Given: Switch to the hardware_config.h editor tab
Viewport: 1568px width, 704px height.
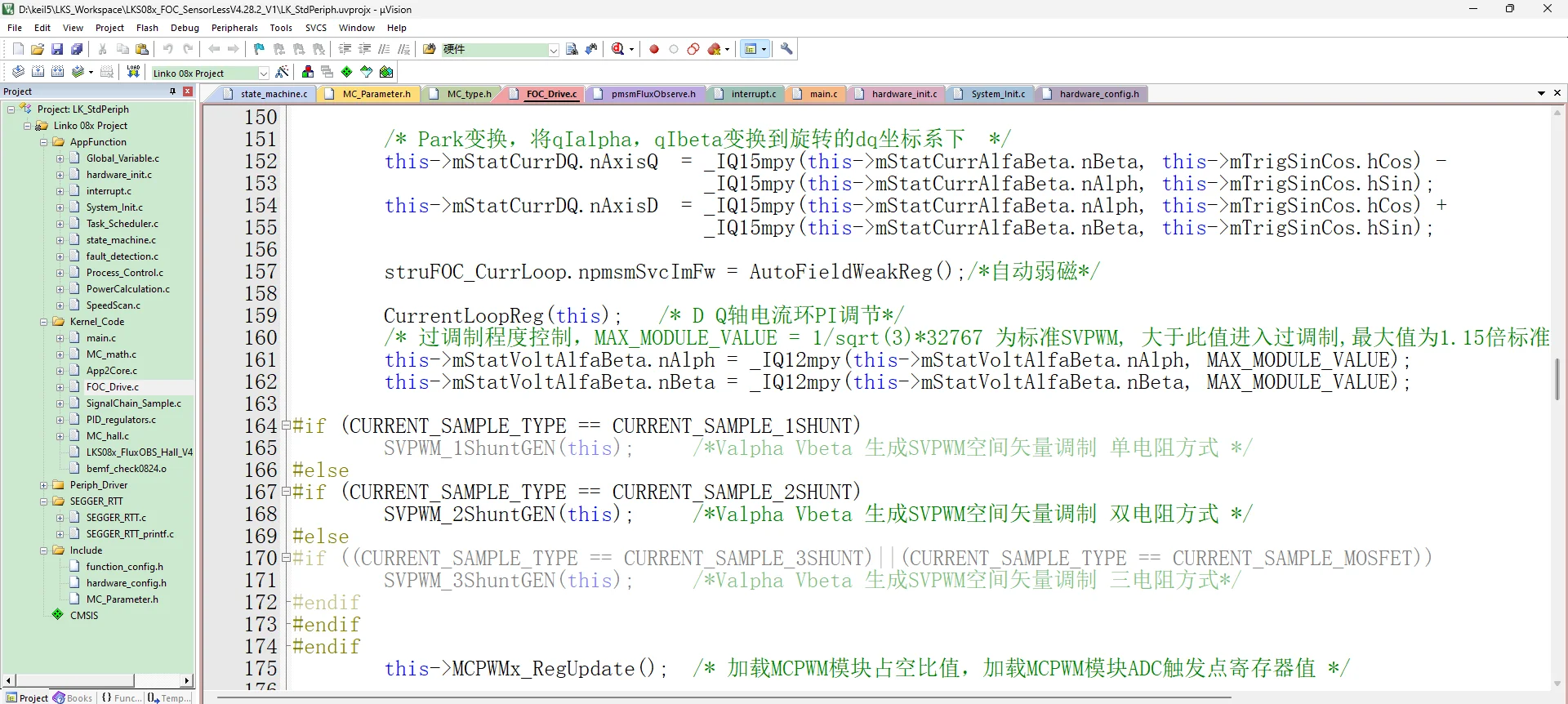Looking at the screenshot, I should click(x=1091, y=94).
